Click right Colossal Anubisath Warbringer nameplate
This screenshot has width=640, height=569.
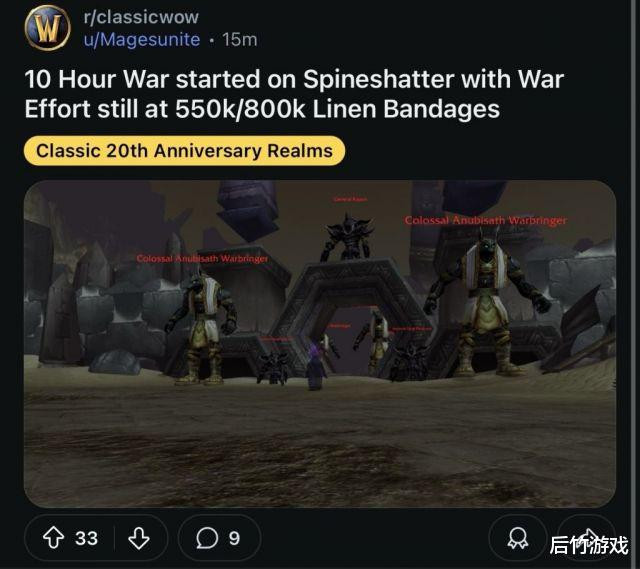coord(486,220)
